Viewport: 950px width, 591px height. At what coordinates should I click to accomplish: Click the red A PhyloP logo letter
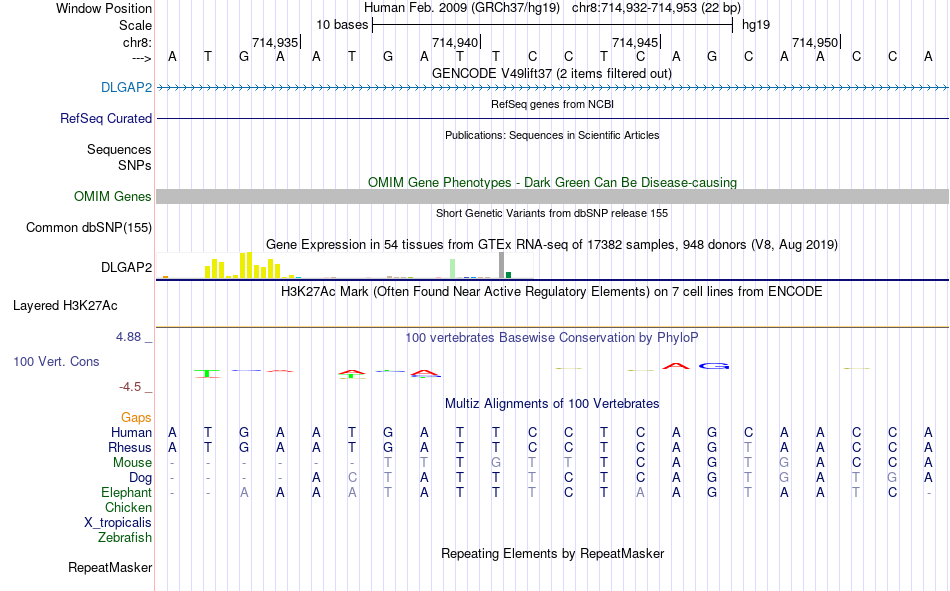[x=676, y=366]
